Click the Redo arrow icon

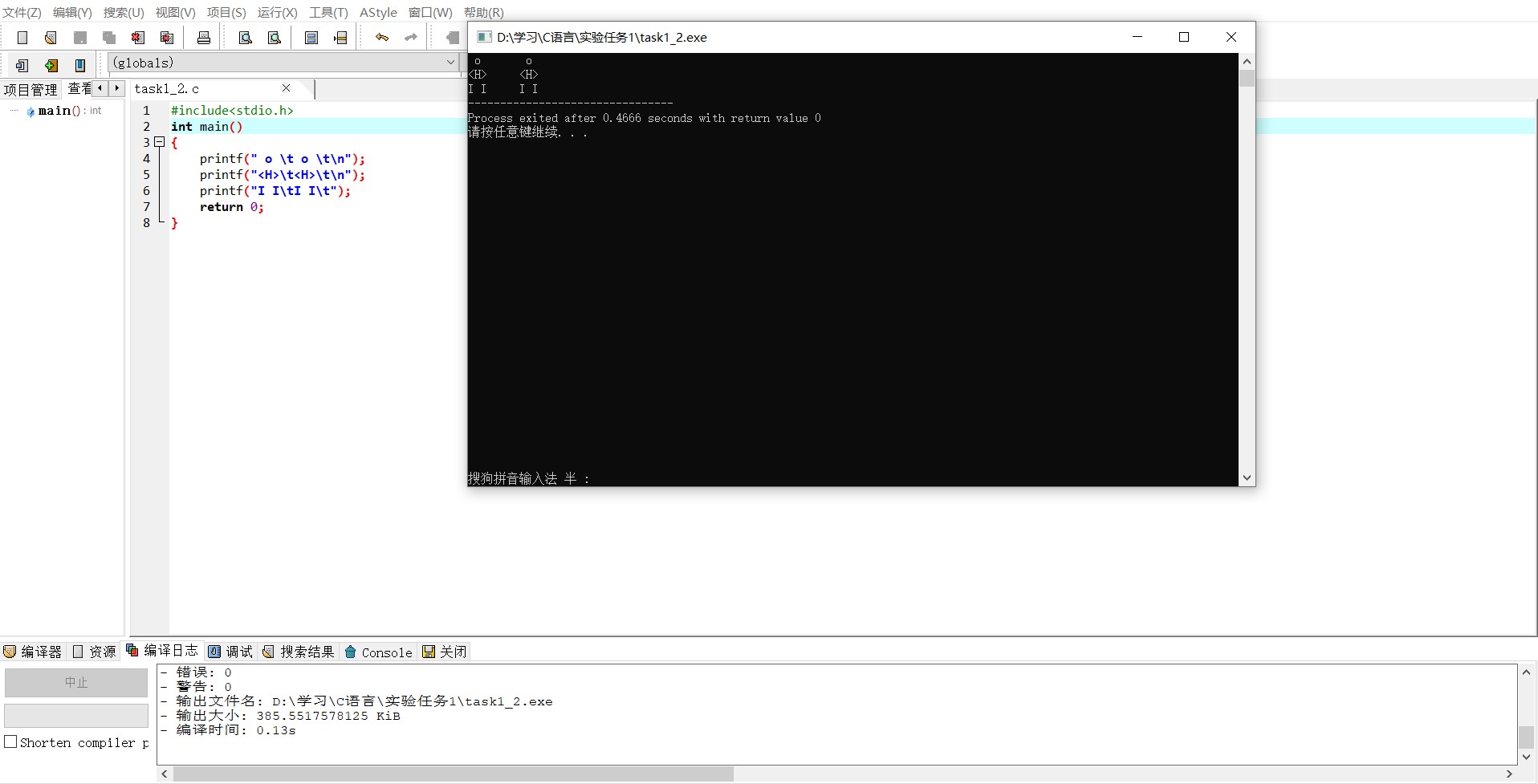(x=411, y=37)
